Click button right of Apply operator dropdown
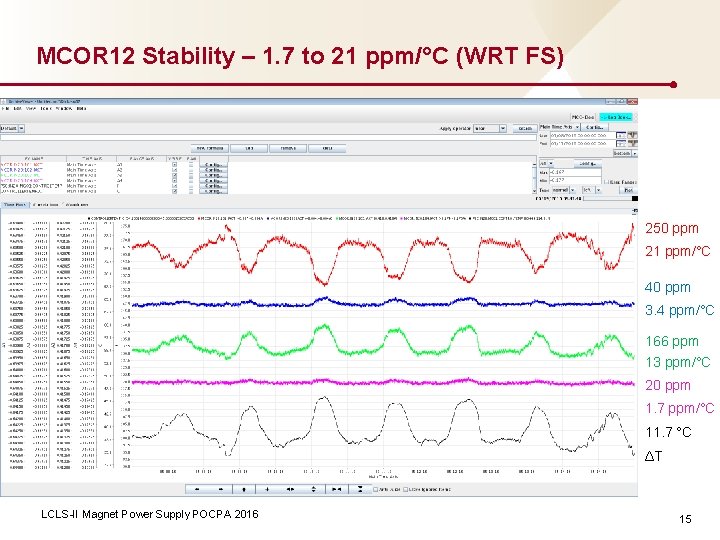Viewport: 720px width, 540px height. [524, 129]
